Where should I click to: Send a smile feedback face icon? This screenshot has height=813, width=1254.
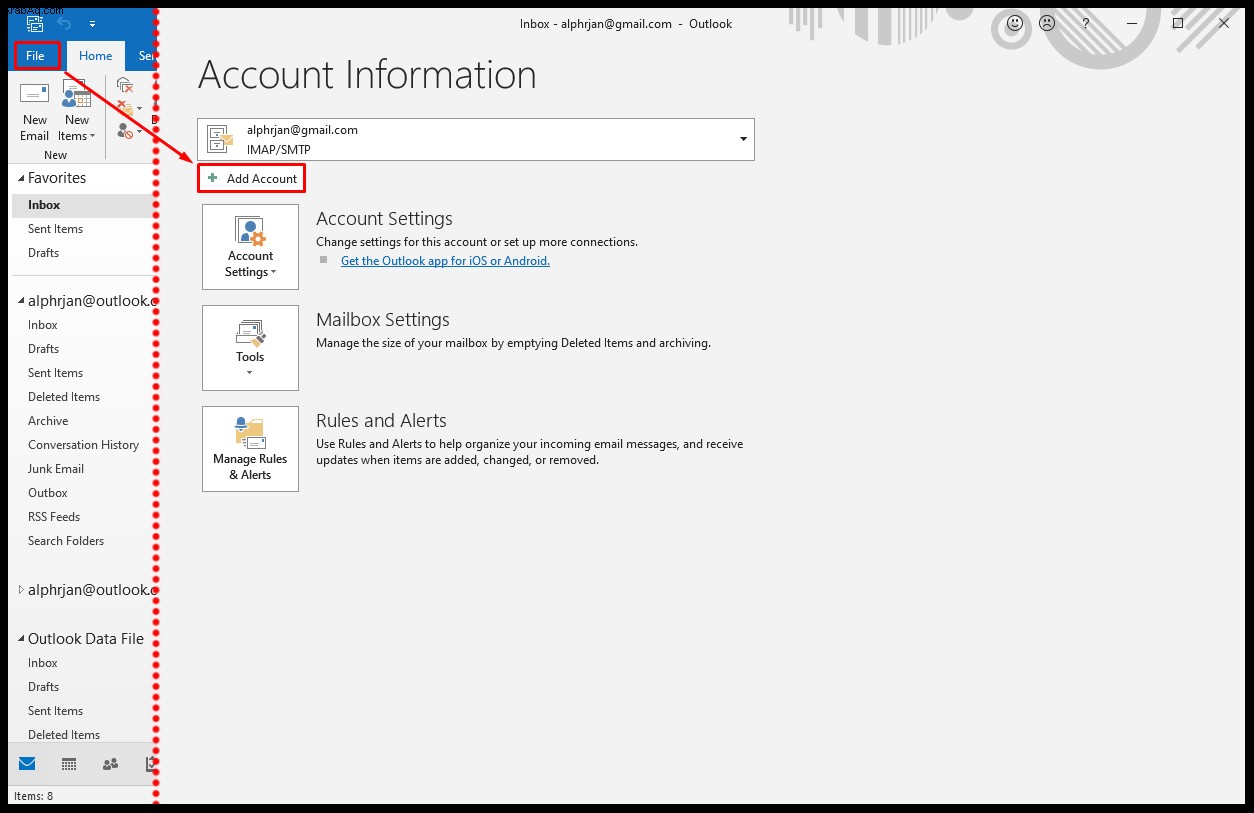click(x=1015, y=23)
